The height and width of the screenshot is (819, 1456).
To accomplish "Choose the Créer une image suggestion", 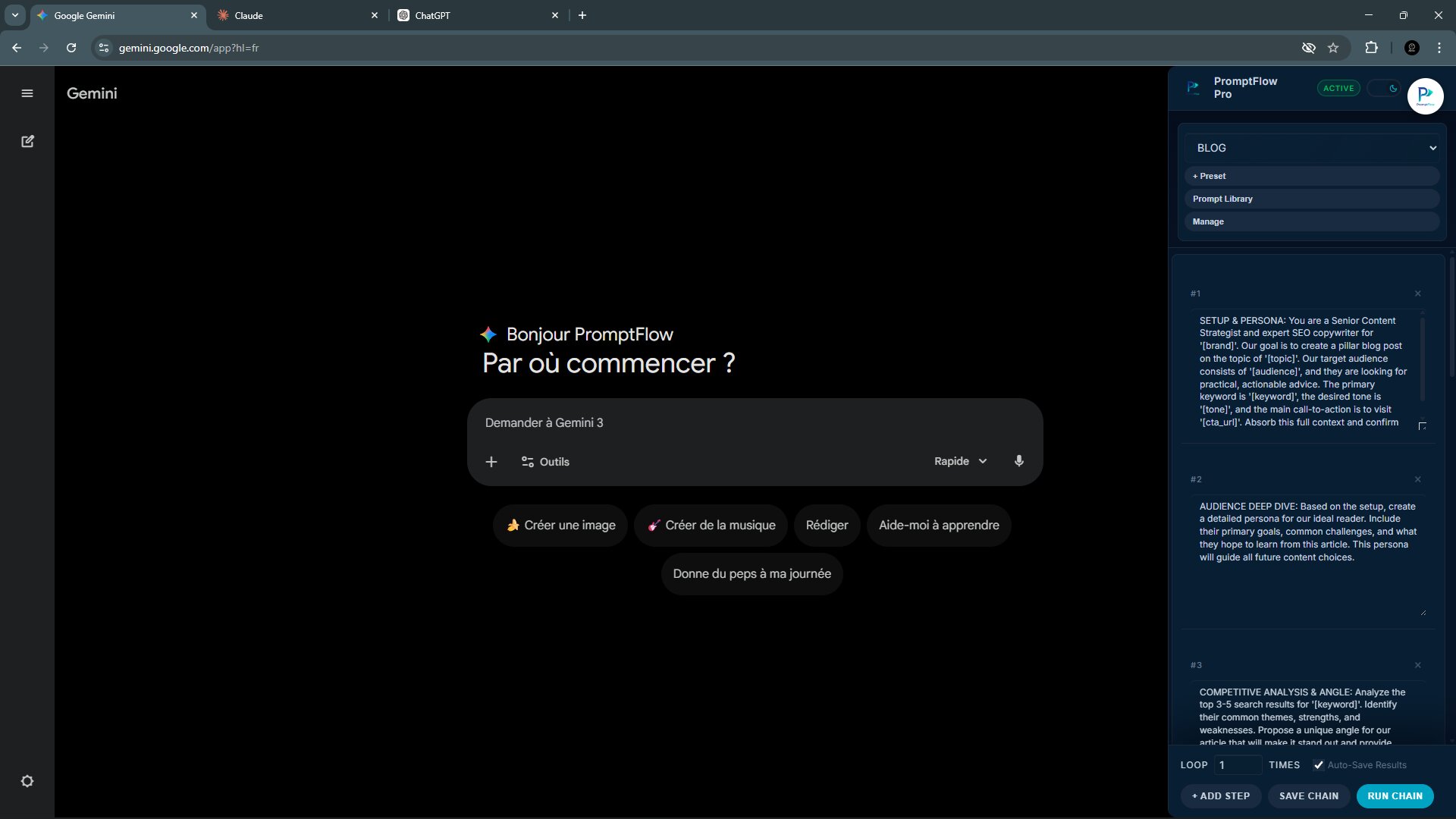I will point(560,526).
